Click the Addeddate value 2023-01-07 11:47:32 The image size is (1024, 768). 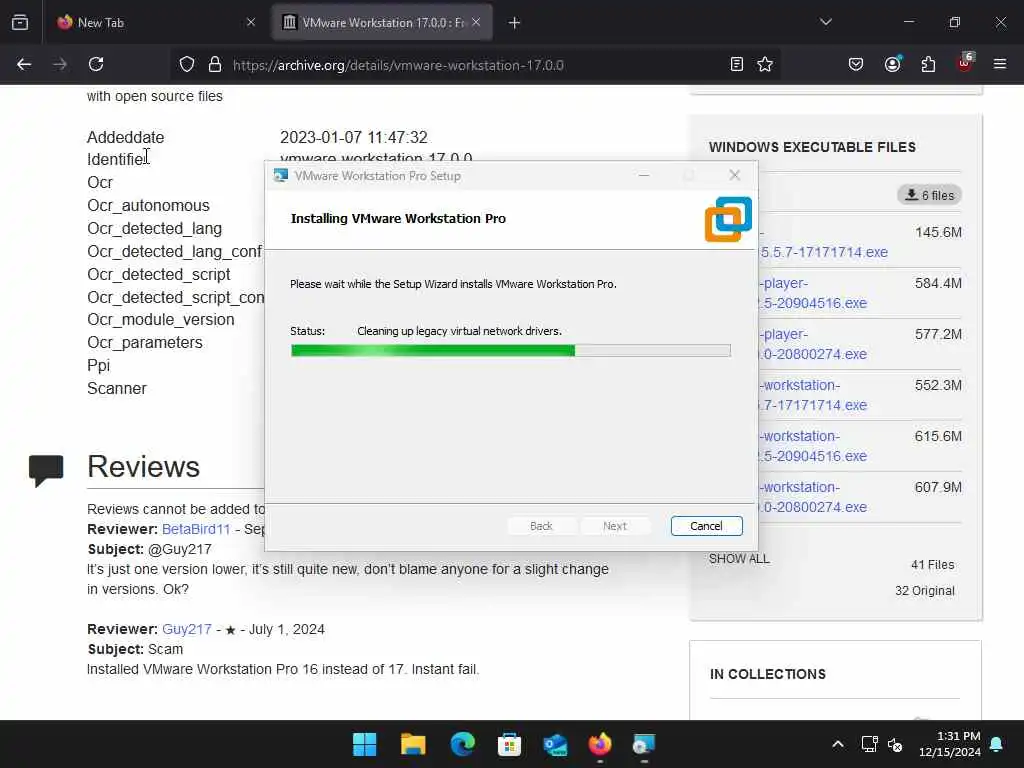[353, 137]
